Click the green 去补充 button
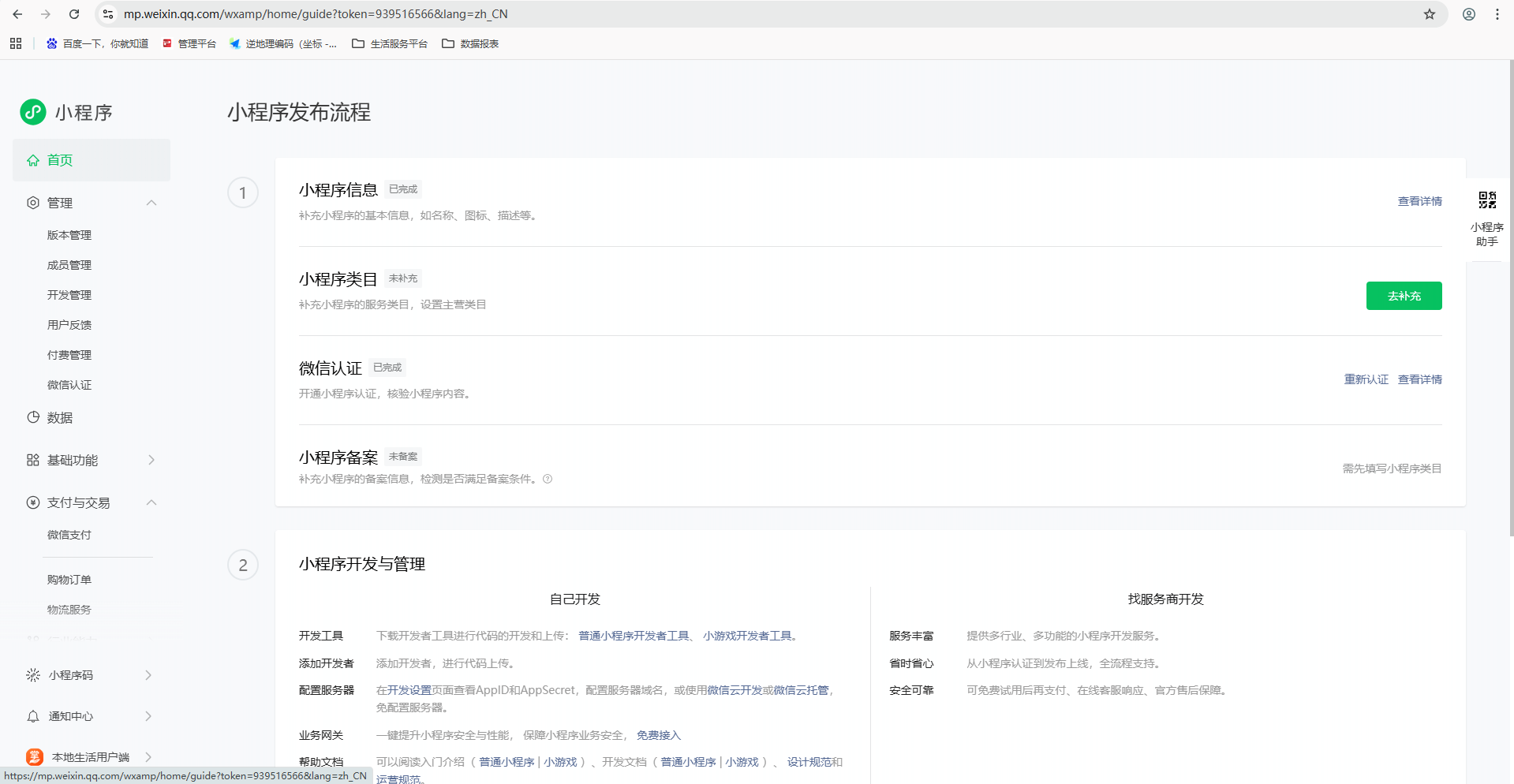The height and width of the screenshot is (784, 1514). tap(1404, 296)
